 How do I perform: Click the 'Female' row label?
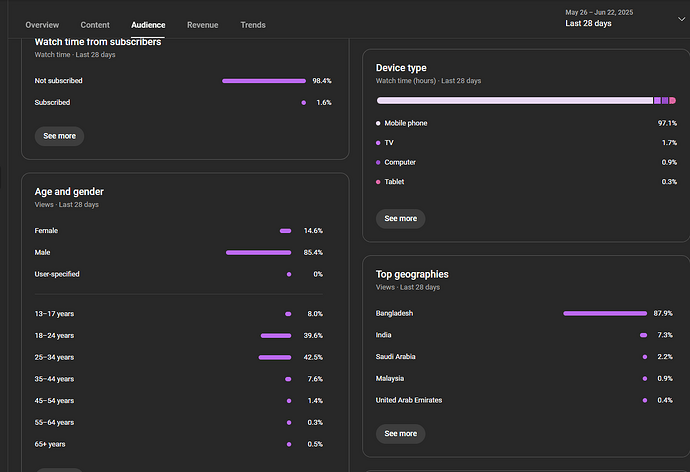click(x=46, y=231)
